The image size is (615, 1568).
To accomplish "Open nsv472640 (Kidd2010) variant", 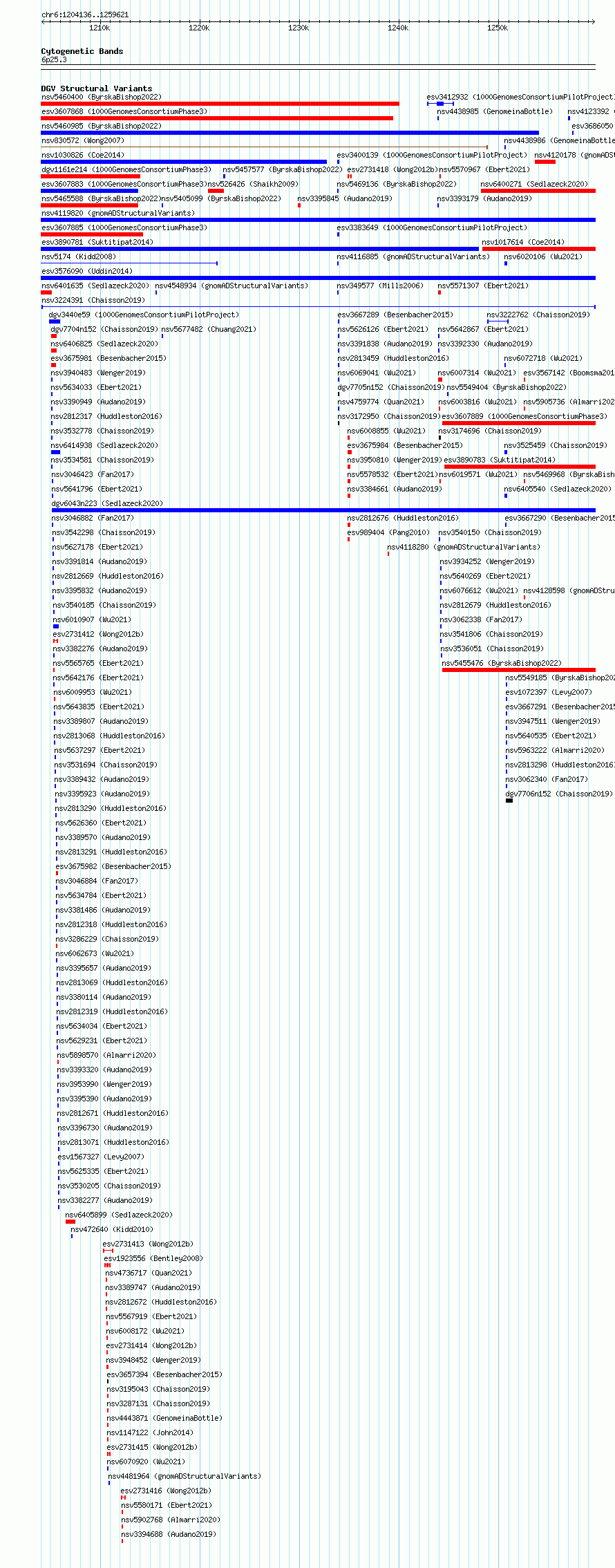I will pos(111,1229).
